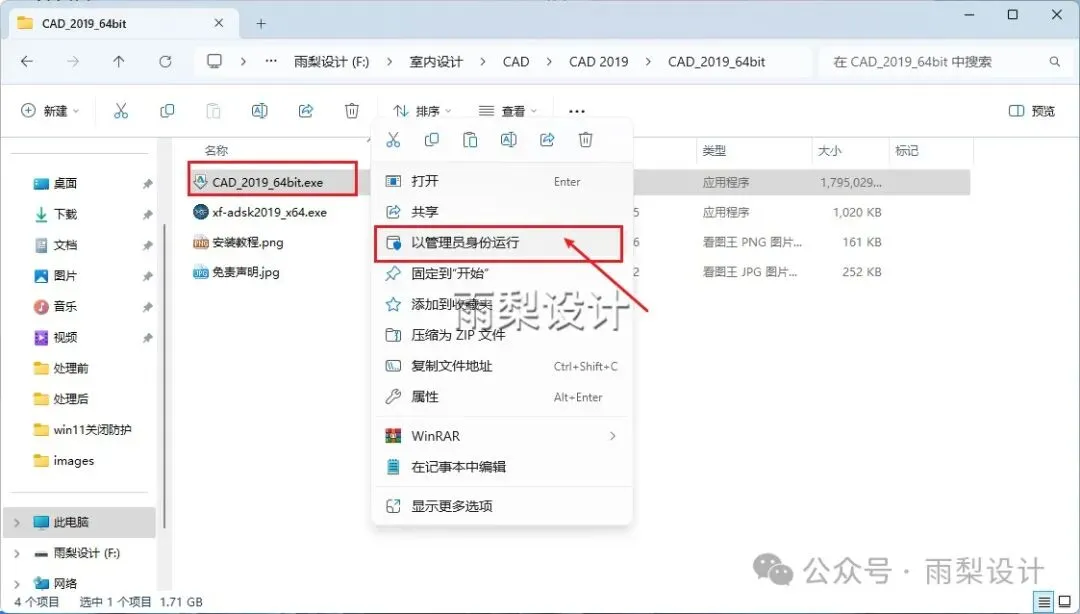Screen dimensions: 1080x614
Task: Open the 查看 view dropdown
Action: tap(508, 111)
